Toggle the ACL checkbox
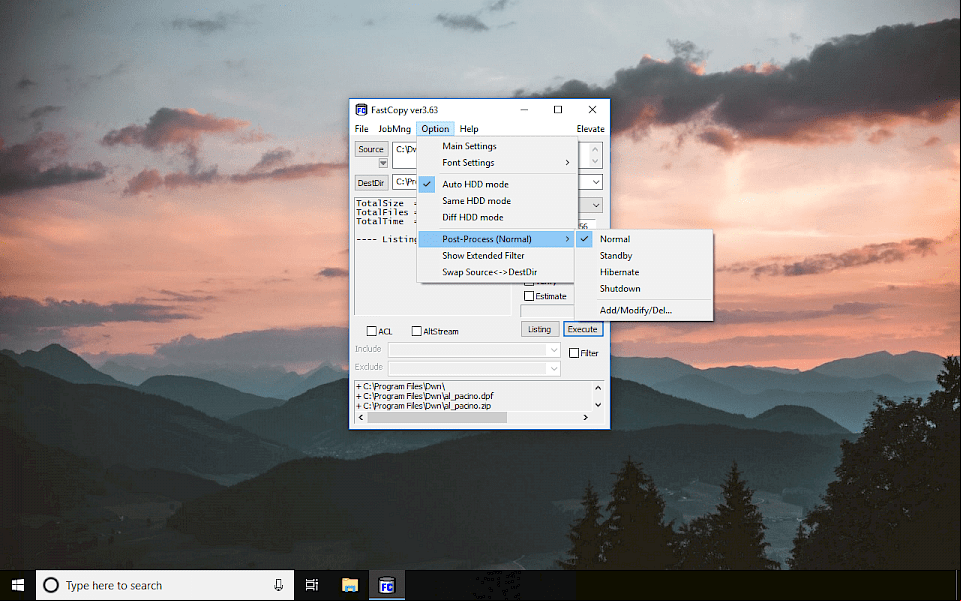 click(x=371, y=331)
